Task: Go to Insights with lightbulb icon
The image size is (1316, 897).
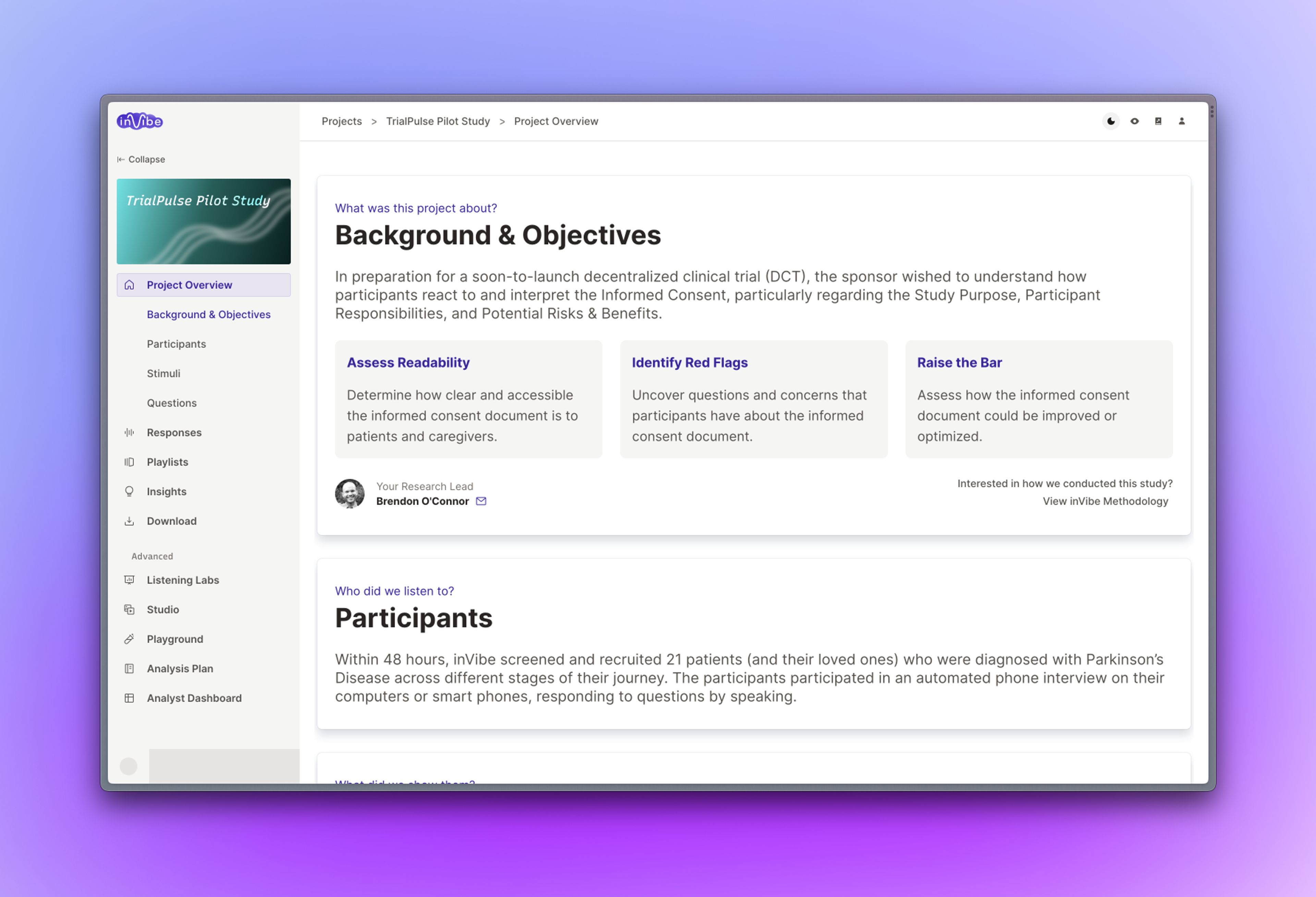Action: coord(166,492)
